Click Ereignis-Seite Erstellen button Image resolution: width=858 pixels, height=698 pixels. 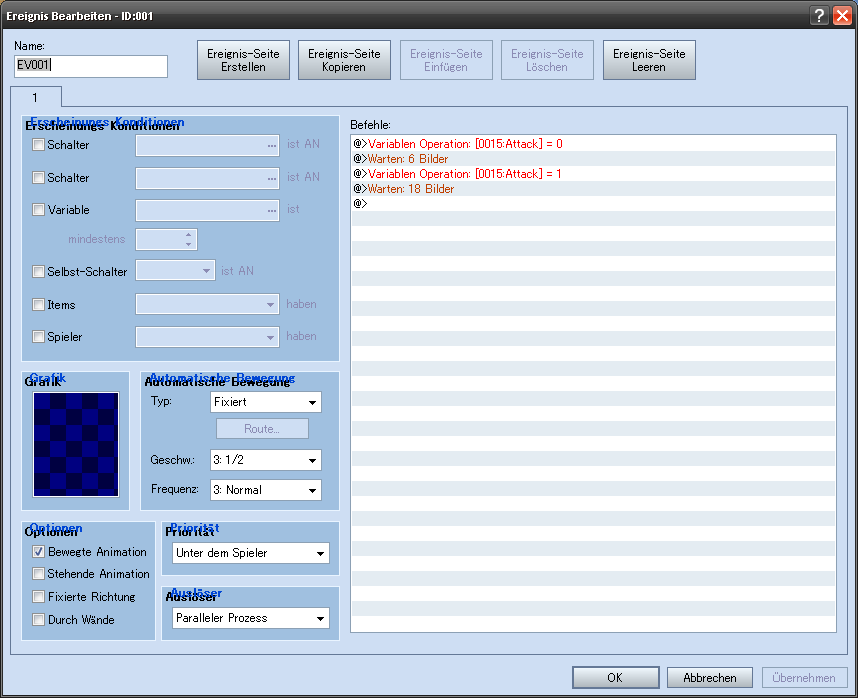pyautogui.click(x=243, y=60)
